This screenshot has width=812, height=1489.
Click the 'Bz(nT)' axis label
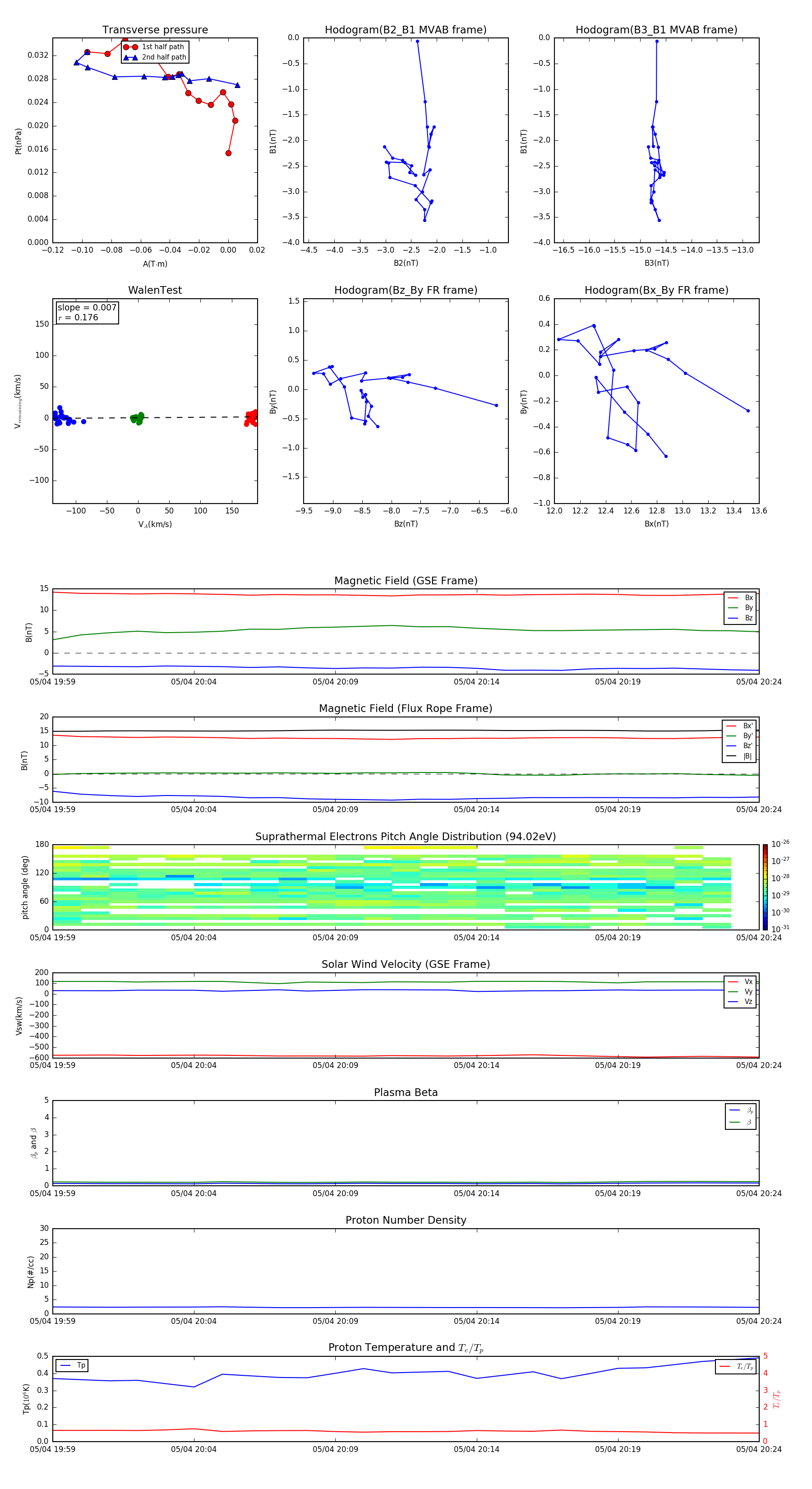coord(406,524)
